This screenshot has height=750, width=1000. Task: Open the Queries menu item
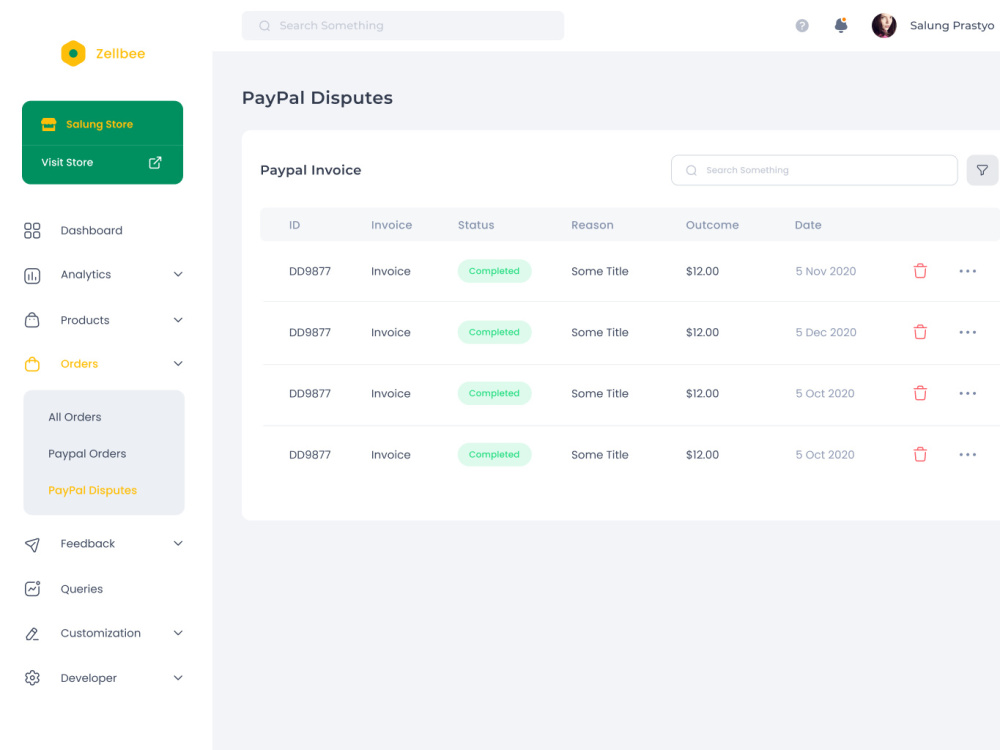pos(82,589)
